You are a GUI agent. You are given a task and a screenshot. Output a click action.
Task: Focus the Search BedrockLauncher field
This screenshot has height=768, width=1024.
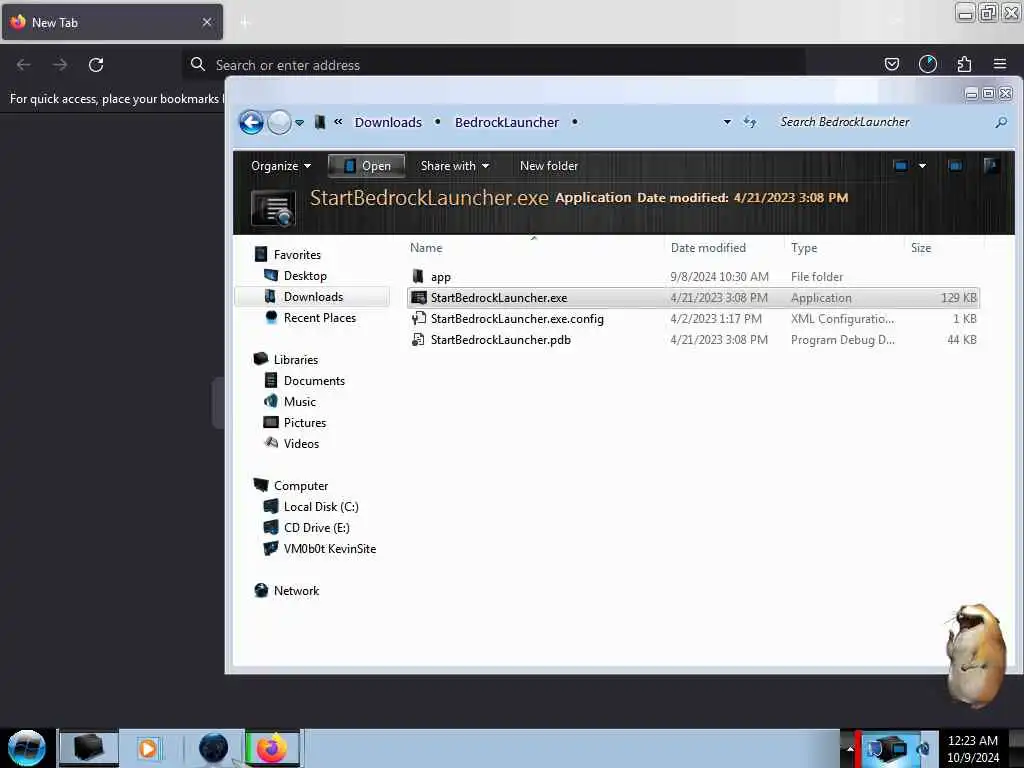click(882, 122)
